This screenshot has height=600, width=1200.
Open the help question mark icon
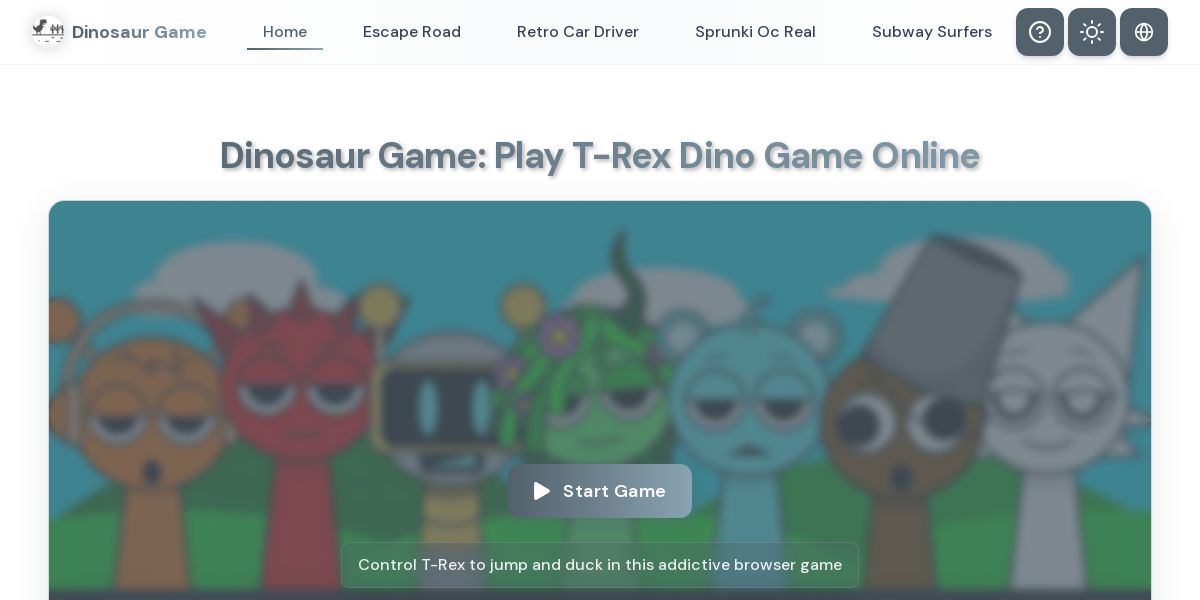(x=1040, y=32)
